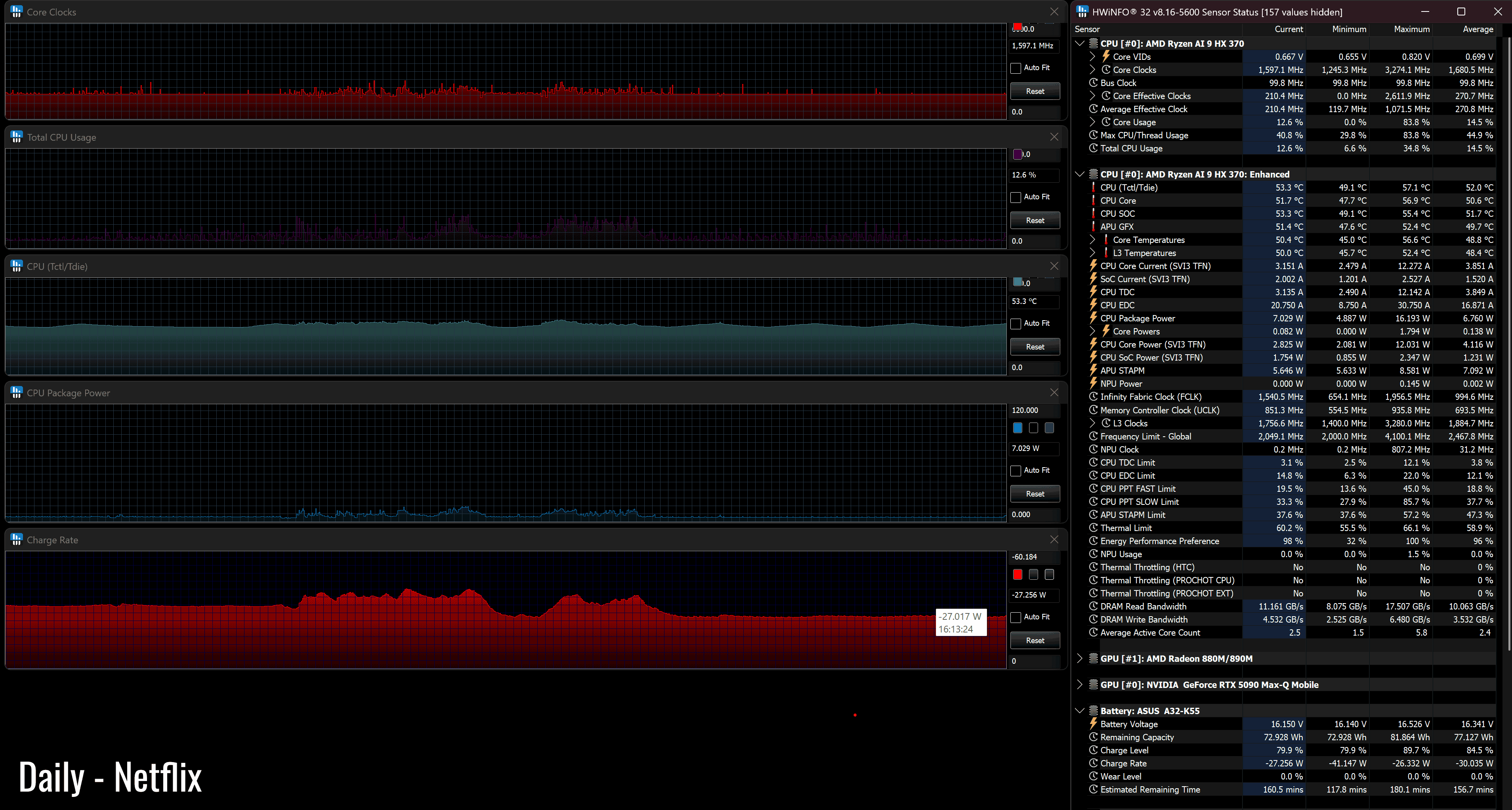
Task: Click the clock icon beside Bus Clock
Action: coord(1093,83)
